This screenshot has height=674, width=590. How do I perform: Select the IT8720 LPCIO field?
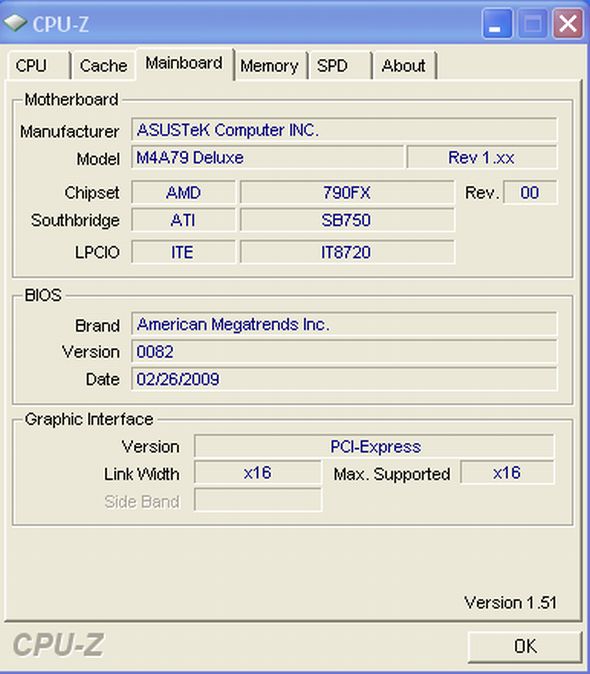tap(347, 252)
